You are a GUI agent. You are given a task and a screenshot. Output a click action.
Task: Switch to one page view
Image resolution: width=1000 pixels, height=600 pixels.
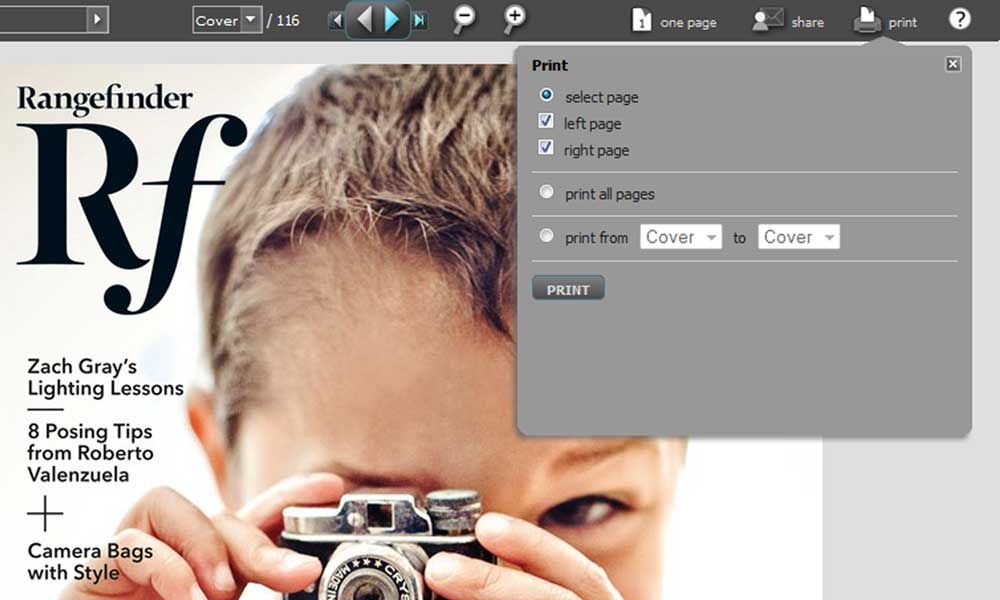[674, 21]
